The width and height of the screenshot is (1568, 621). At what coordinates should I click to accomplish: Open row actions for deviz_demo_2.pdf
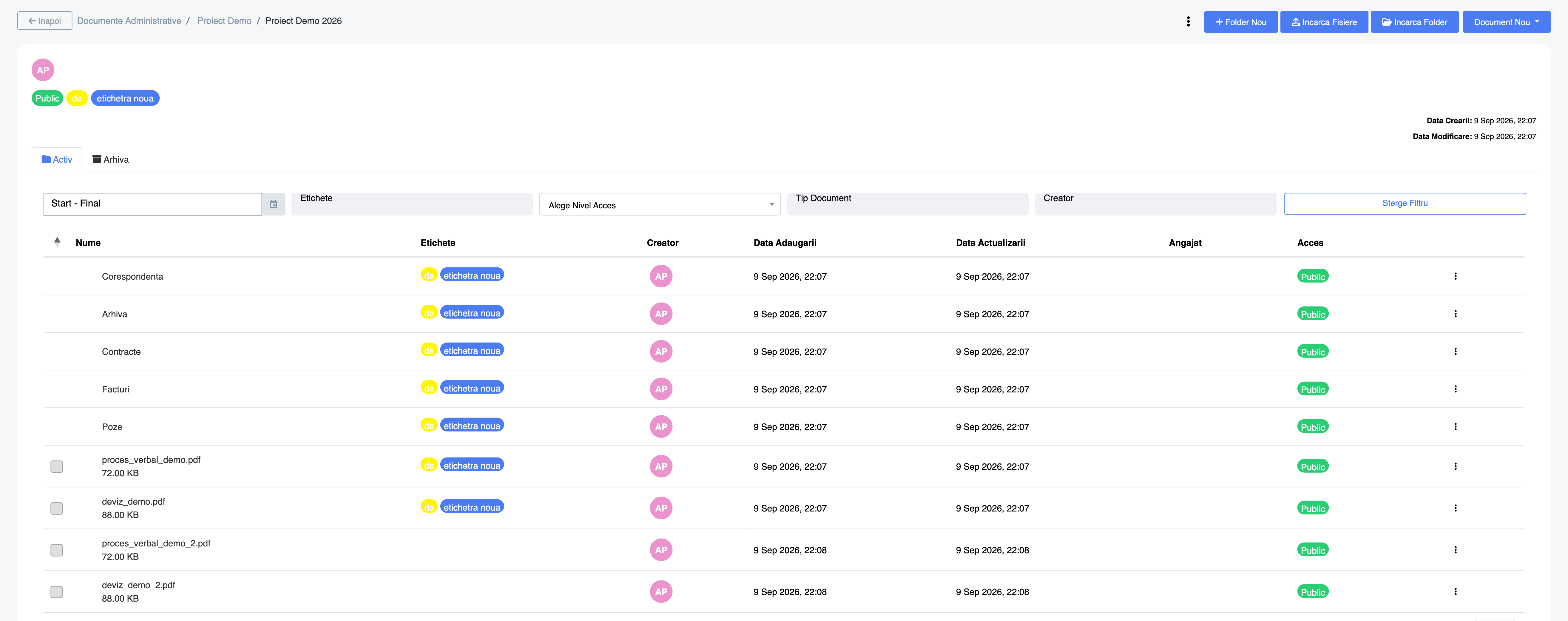tap(1456, 592)
